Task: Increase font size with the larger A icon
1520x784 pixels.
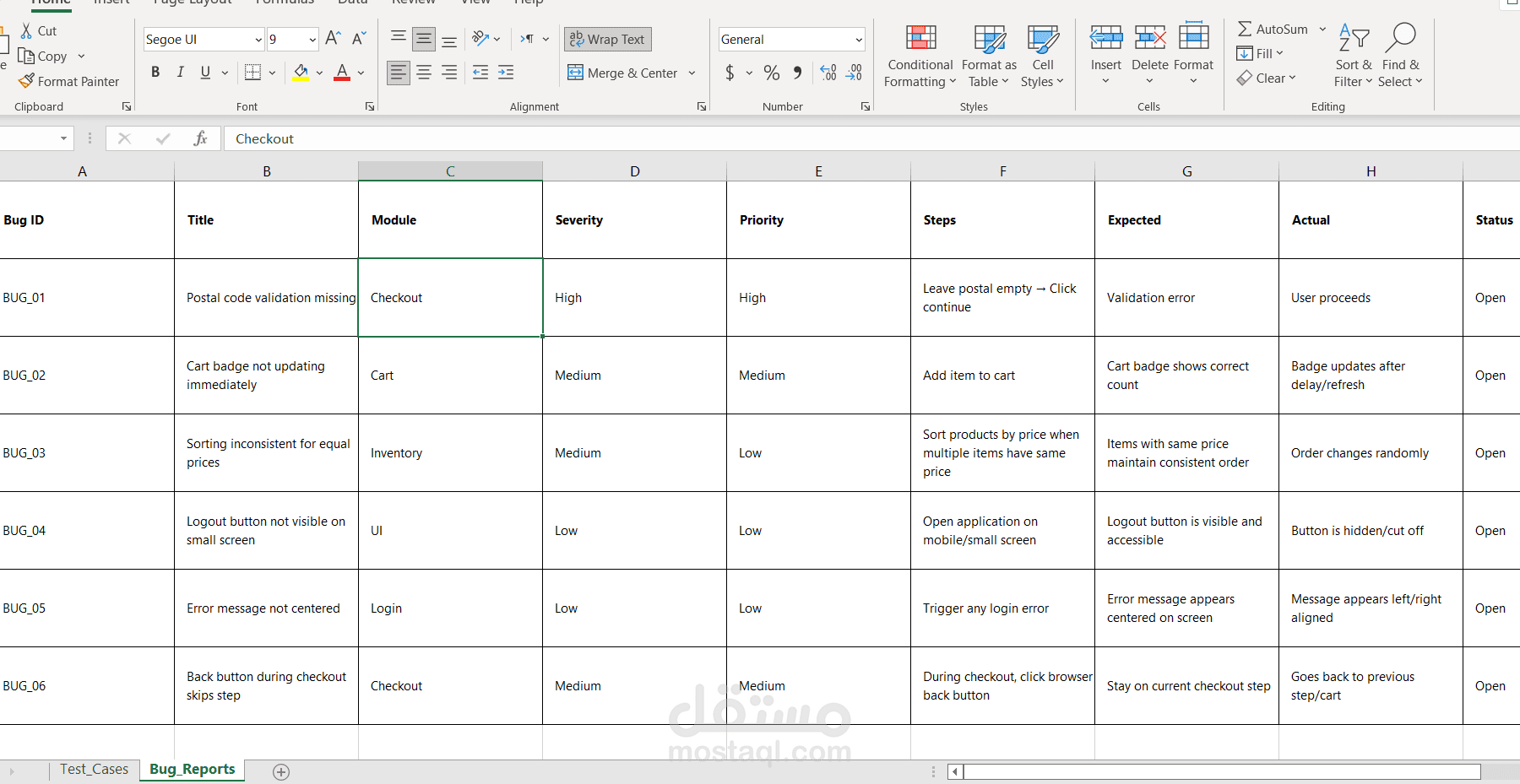Action: tap(333, 39)
